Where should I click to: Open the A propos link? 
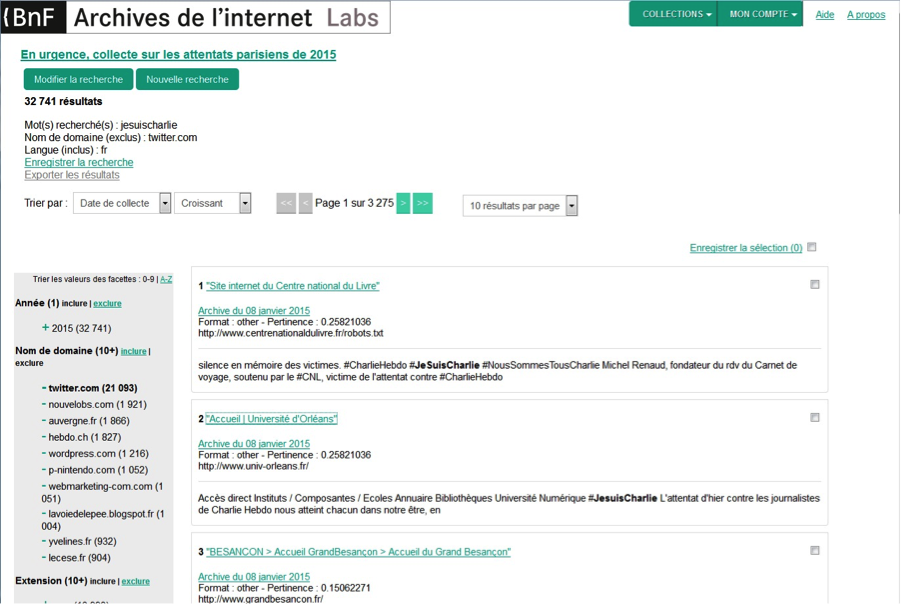pyautogui.click(x=866, y=14)
